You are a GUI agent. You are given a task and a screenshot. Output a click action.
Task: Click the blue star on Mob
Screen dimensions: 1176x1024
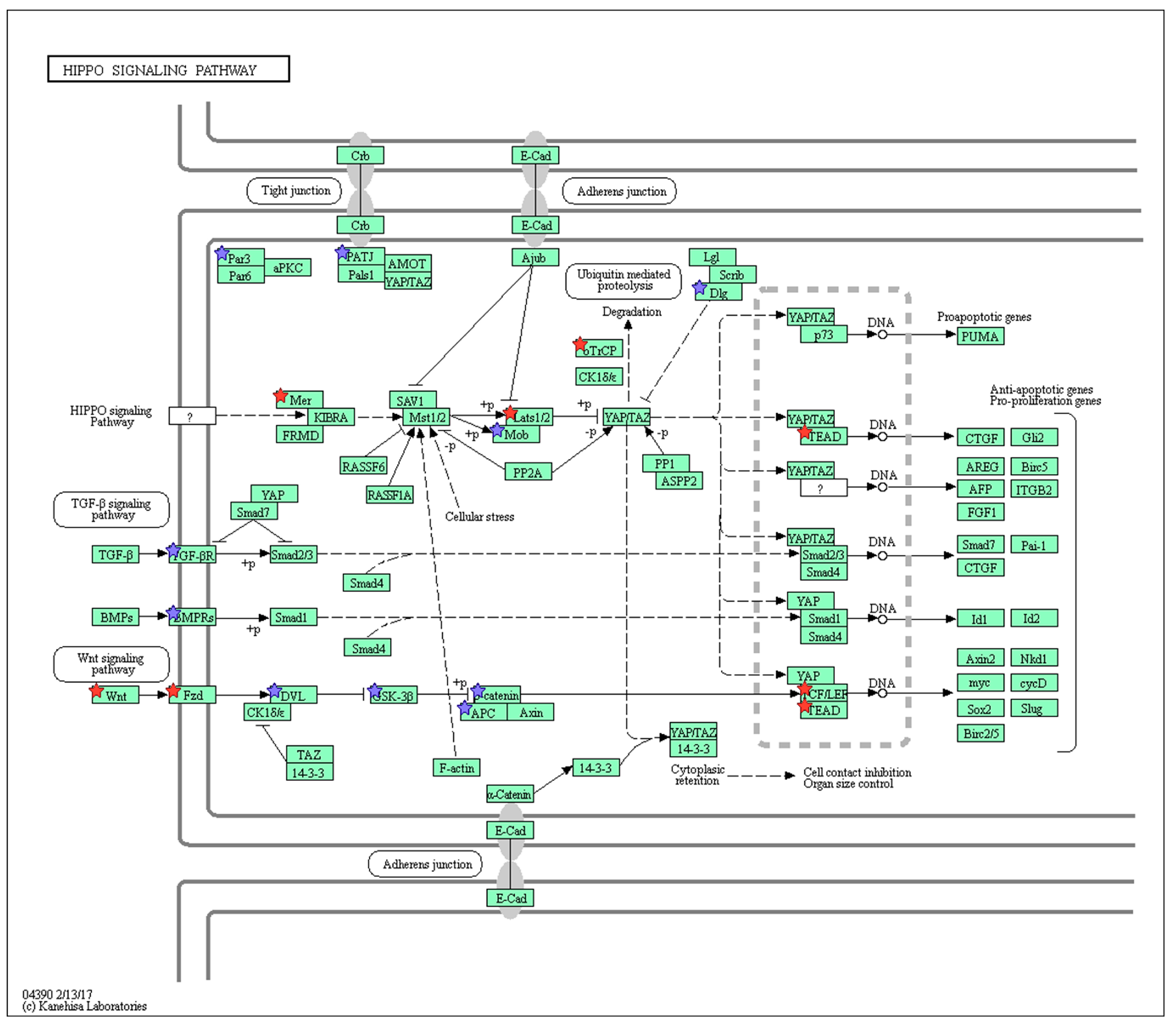click(497, 430)
